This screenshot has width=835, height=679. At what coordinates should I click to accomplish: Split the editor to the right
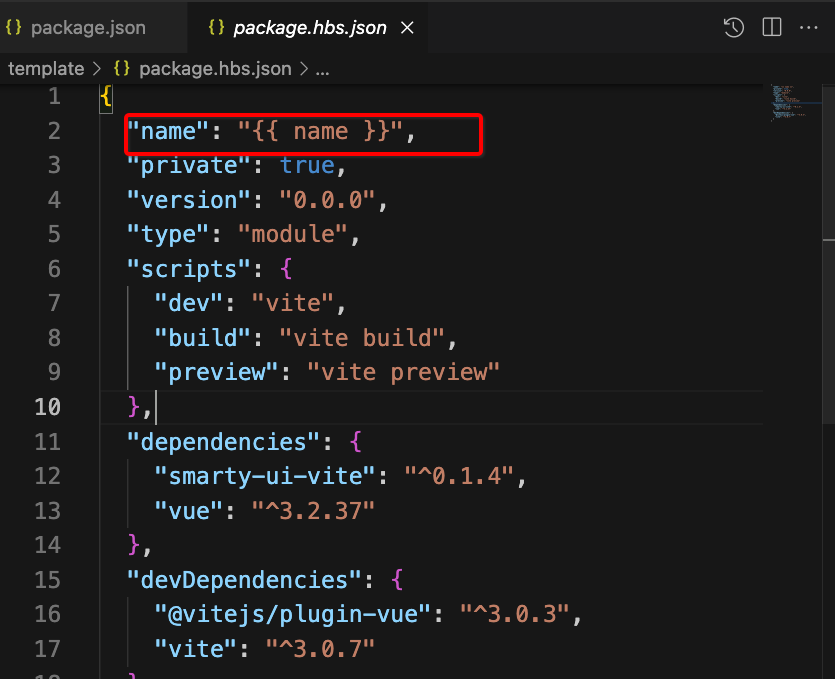[x=771, y=28]
